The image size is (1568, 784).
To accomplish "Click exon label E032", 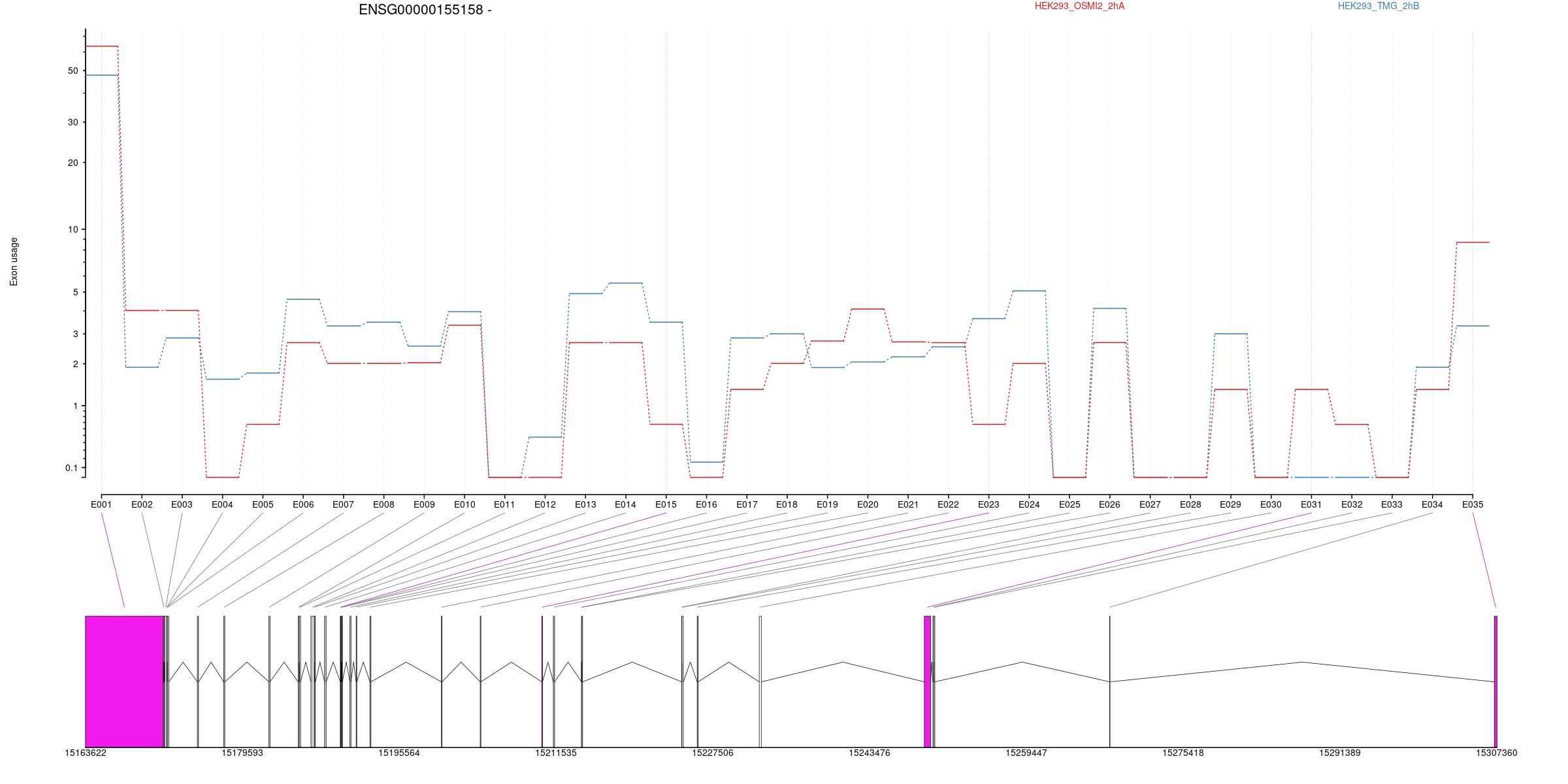I will coord(1352,504).
